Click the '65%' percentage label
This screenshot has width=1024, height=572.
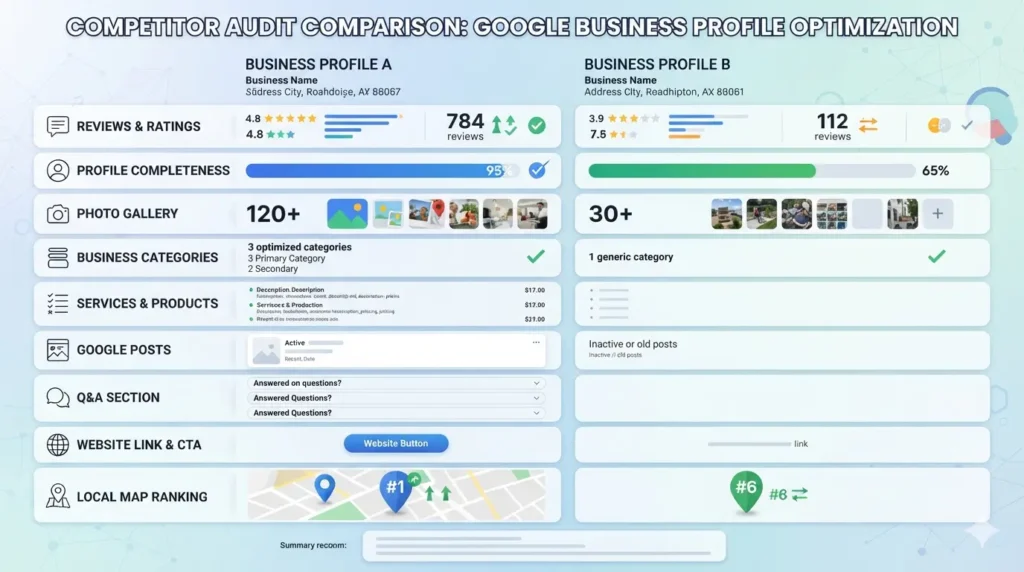coord(935,171)
